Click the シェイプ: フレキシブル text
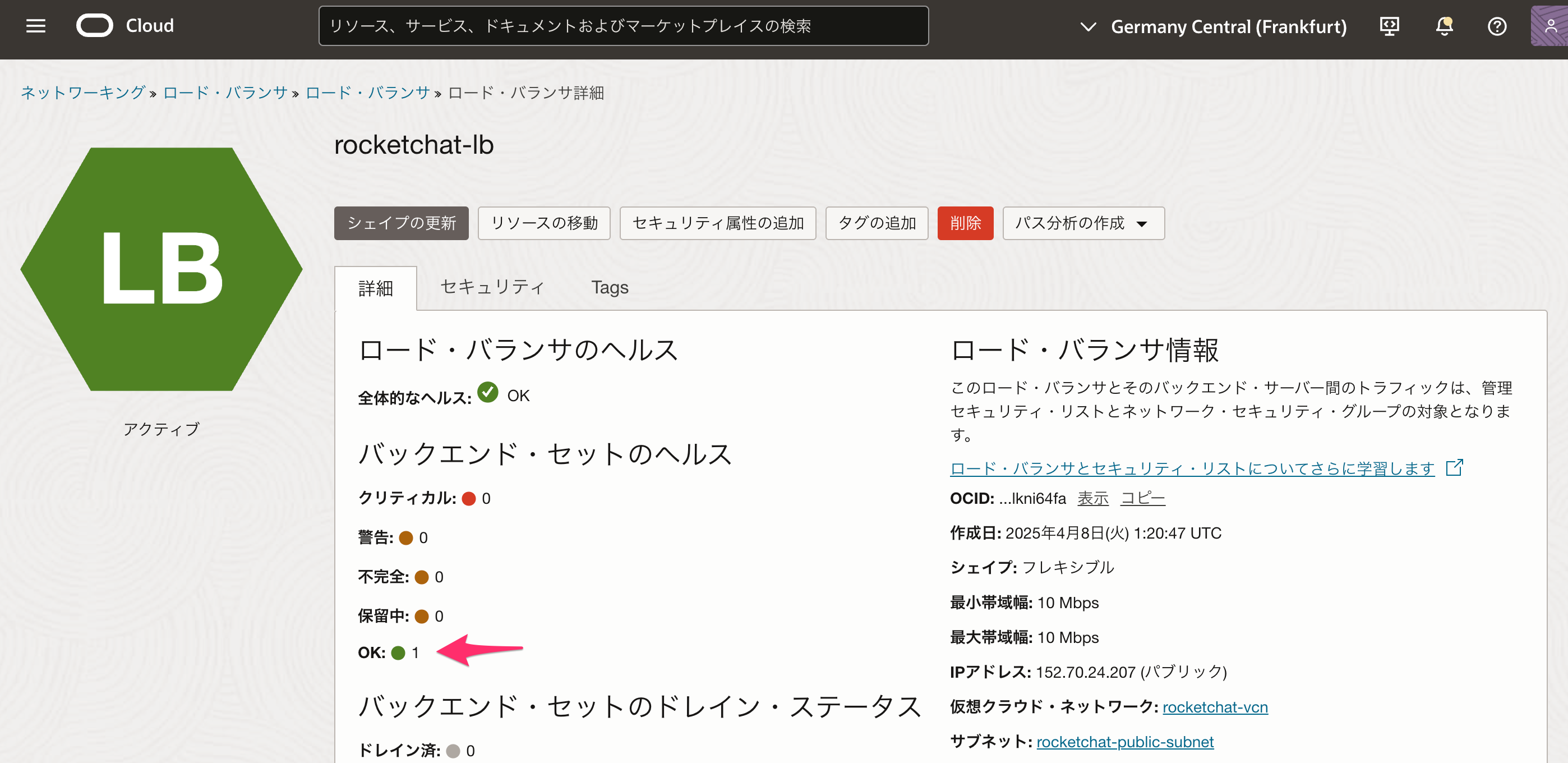The image size is (1568, 763). 1032,567
